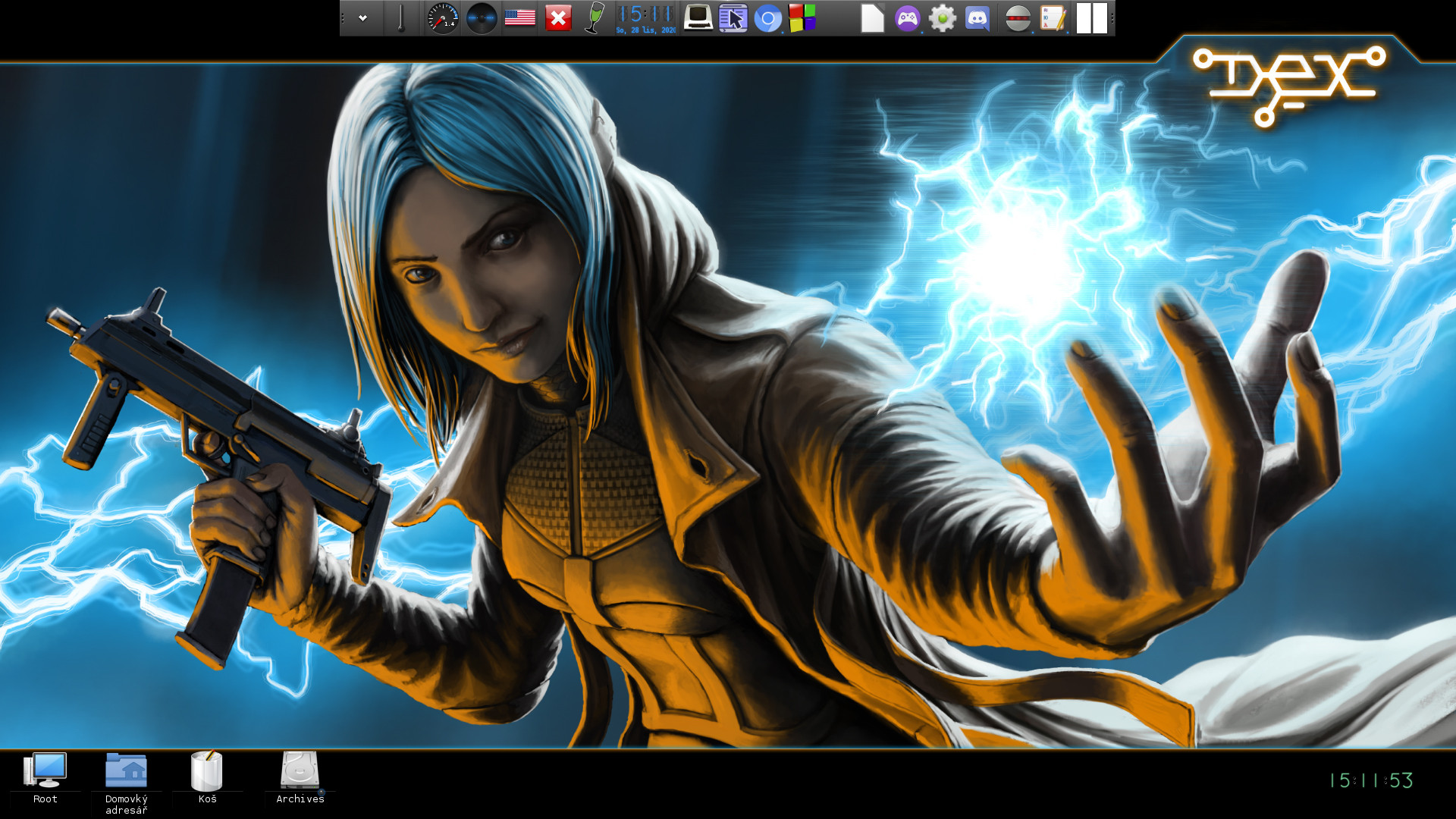Click the red X close applet

[559, 18]
